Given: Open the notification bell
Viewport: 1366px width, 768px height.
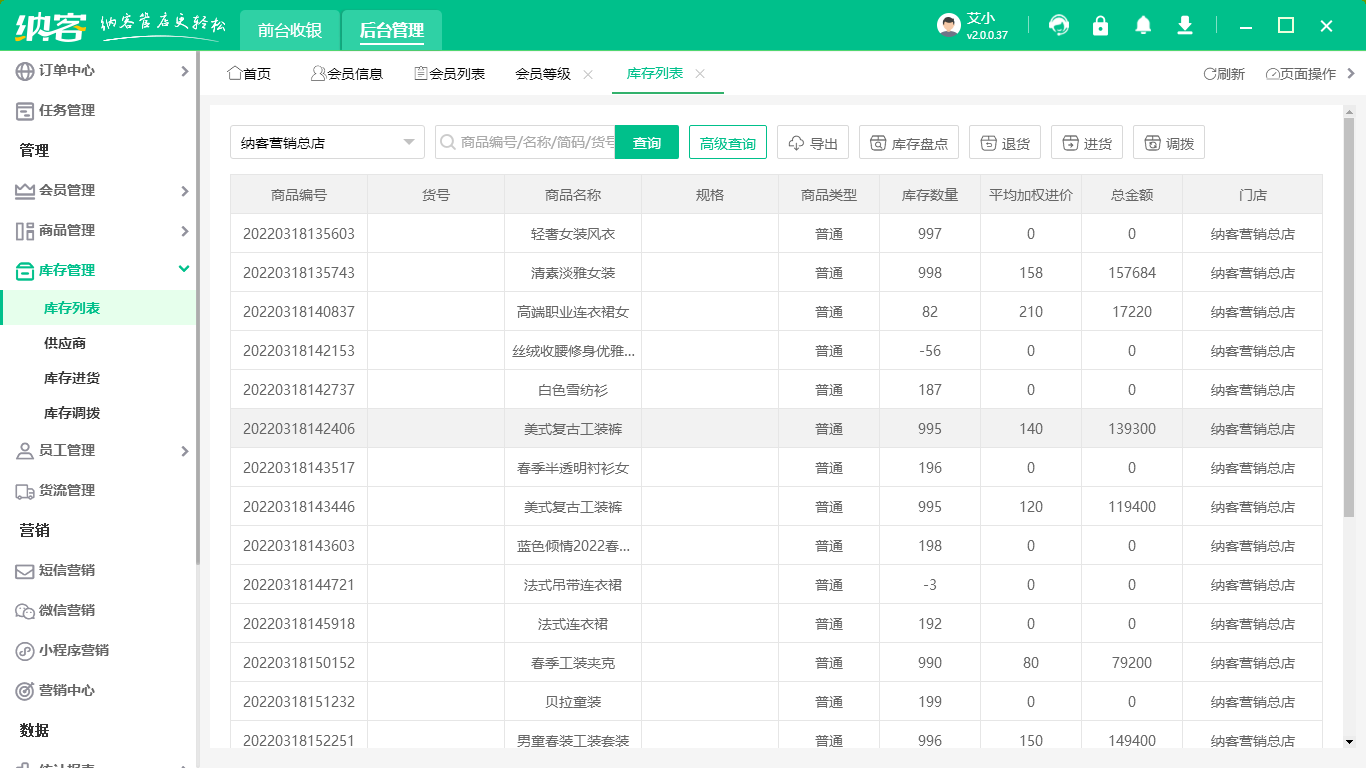Looking at the screenshot, I should [x=1143, y=25].
